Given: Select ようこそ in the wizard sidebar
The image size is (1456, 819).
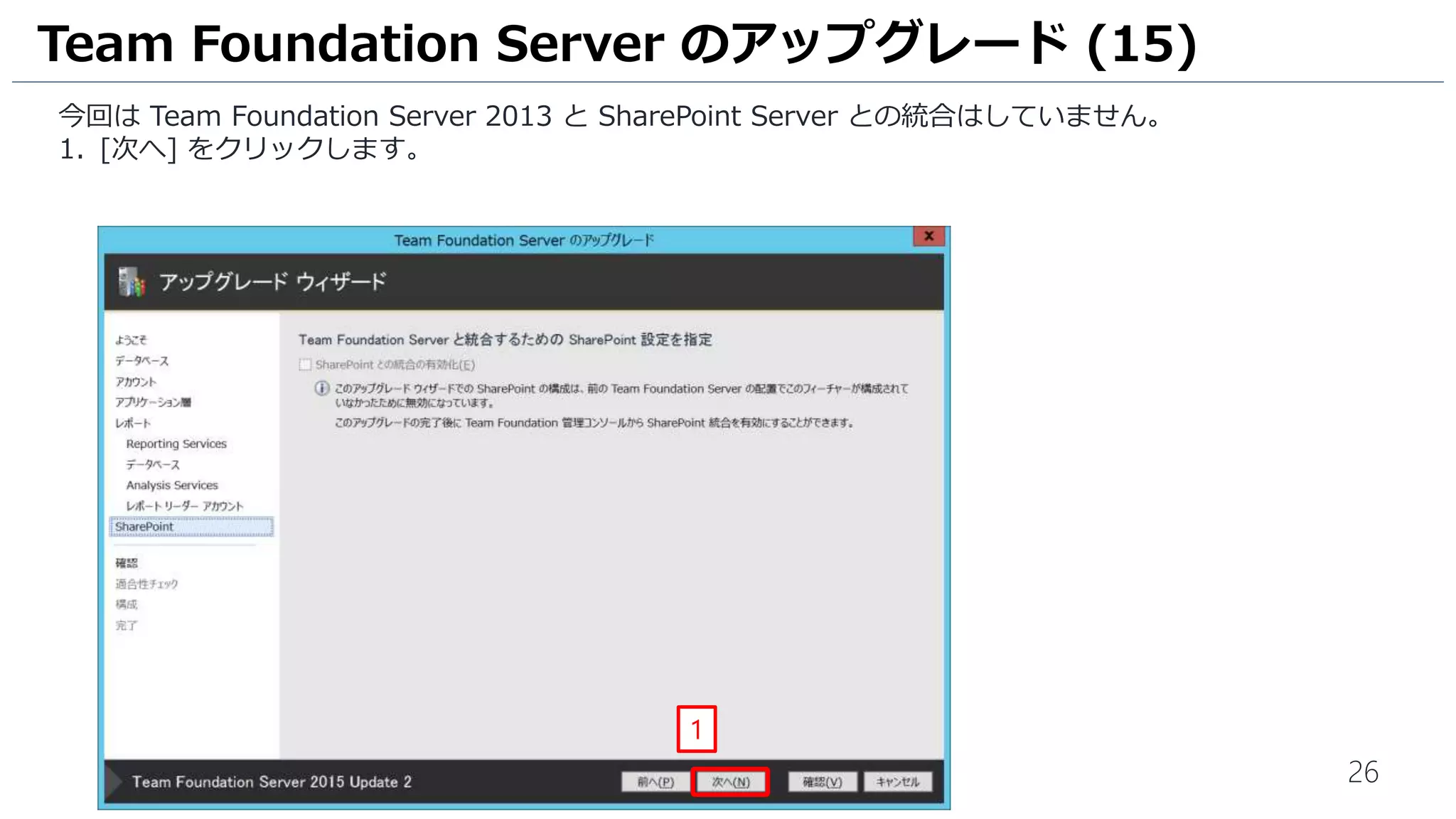Looking at the screenshot, I should [131, 340].
